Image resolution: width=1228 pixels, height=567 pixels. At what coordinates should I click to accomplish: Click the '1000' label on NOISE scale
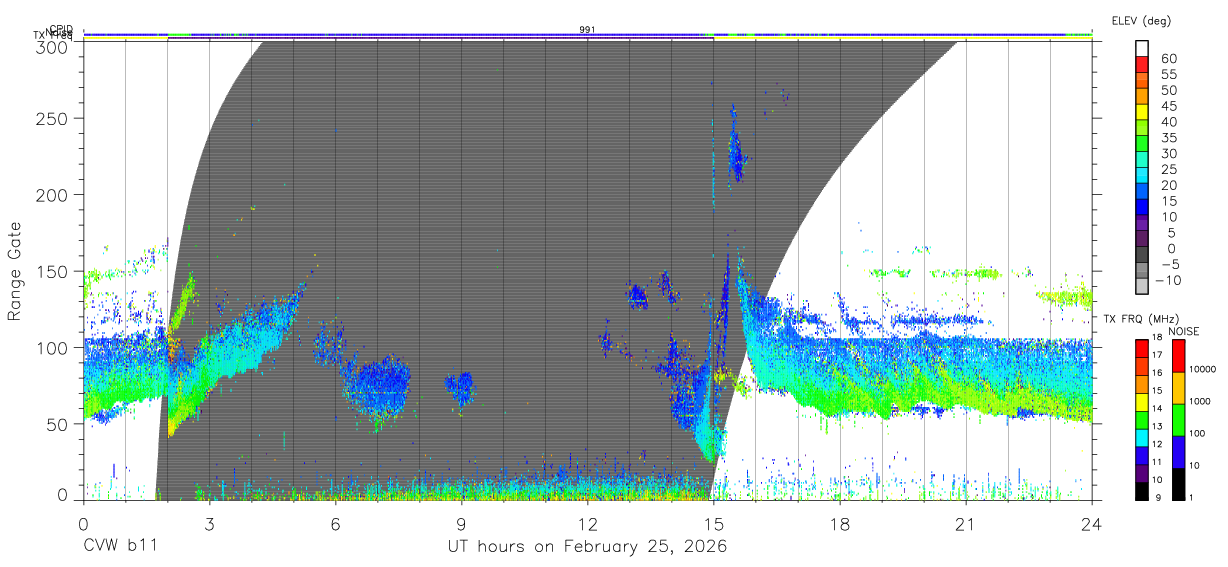[1199, 401]
